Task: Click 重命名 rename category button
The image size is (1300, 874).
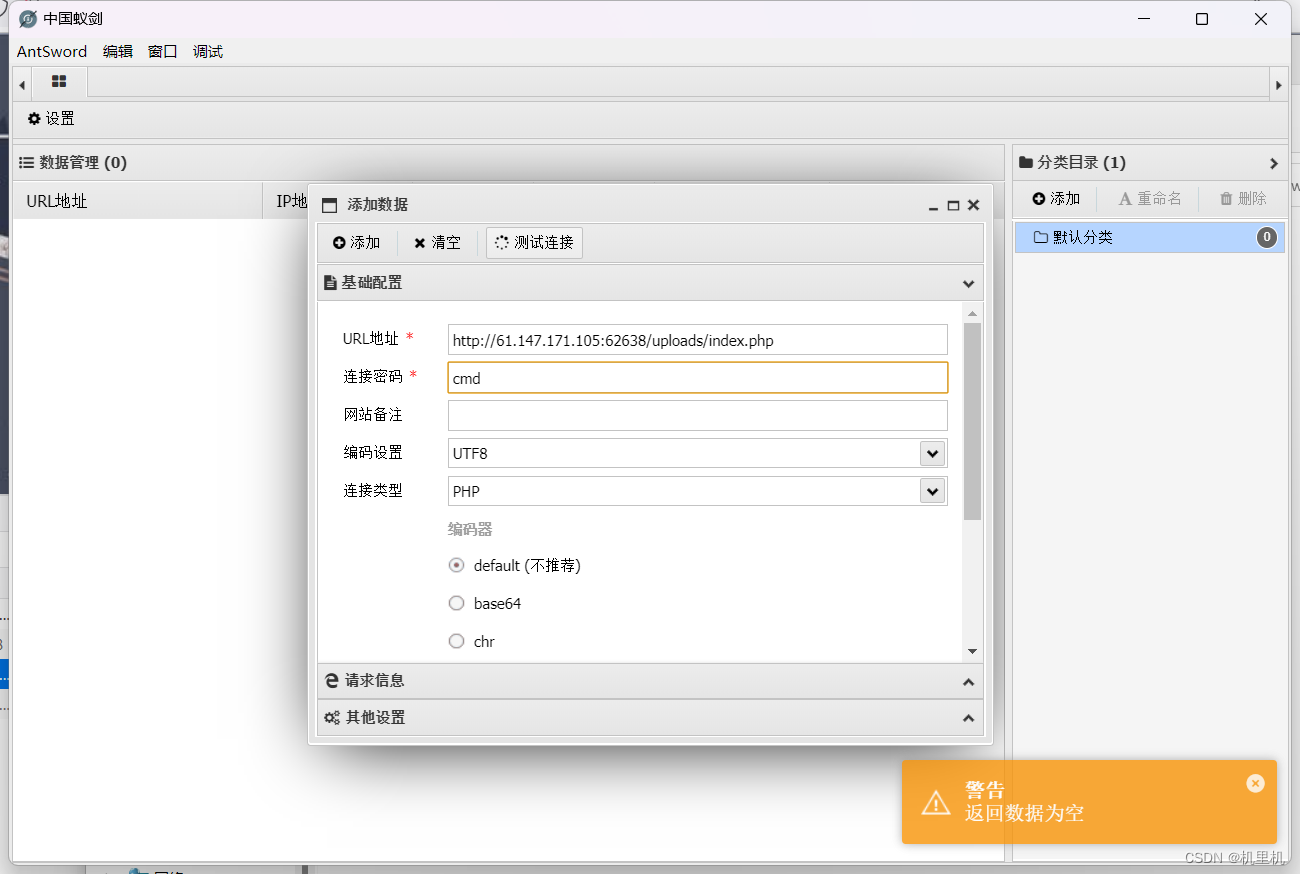Action: click(1149, 199)
